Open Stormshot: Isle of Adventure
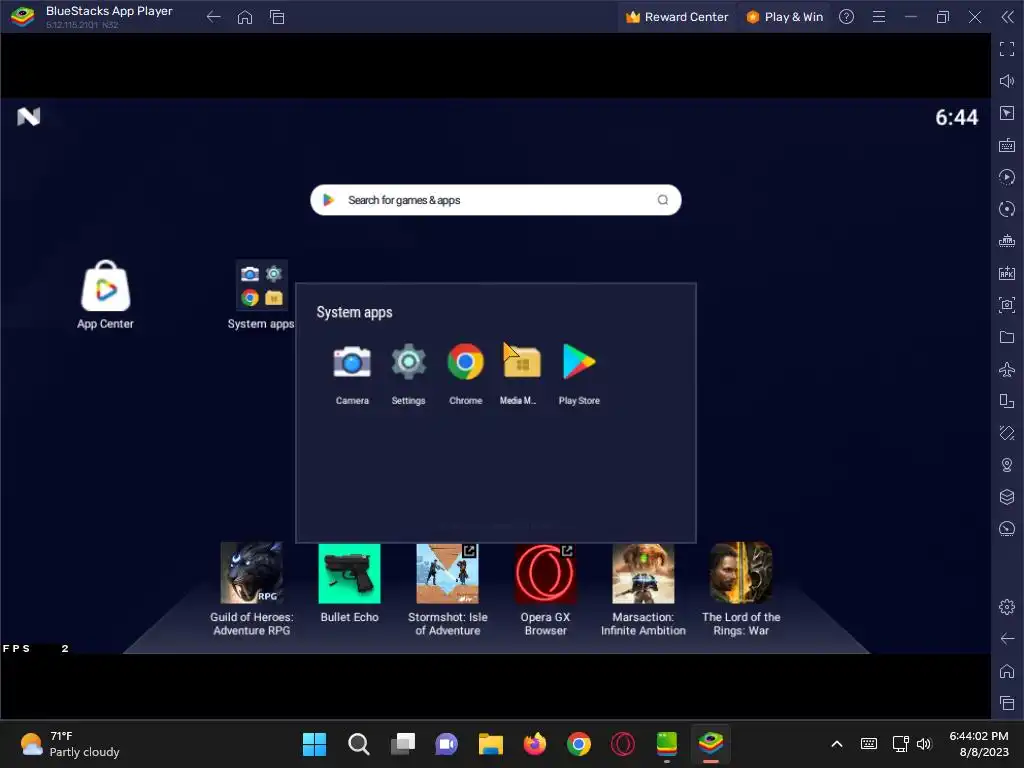1024x768 pixels. pos(447,573)
